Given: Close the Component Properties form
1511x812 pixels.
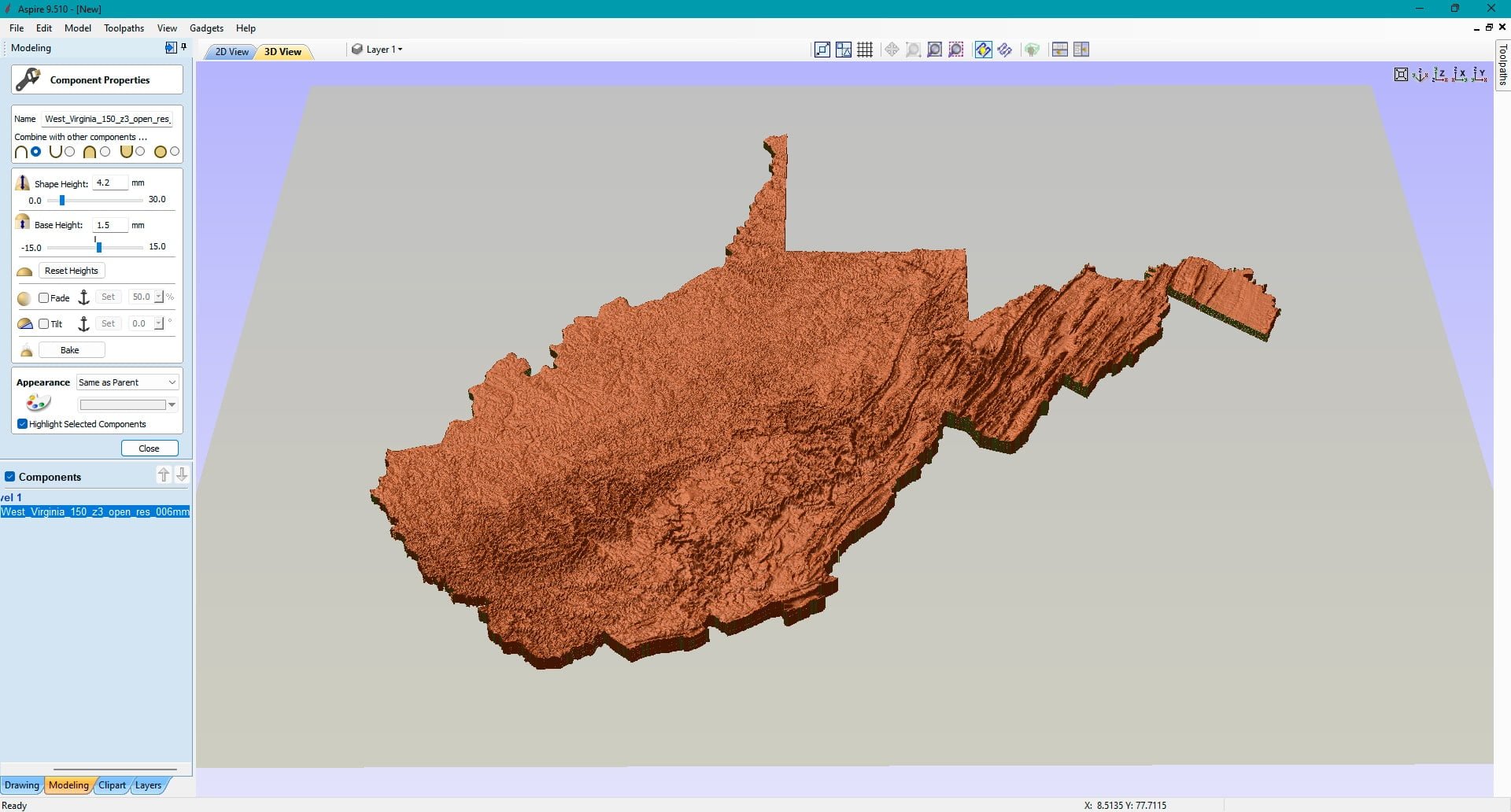Looking at the screenshot, I should pyautogui.click(x=150, y=448).
